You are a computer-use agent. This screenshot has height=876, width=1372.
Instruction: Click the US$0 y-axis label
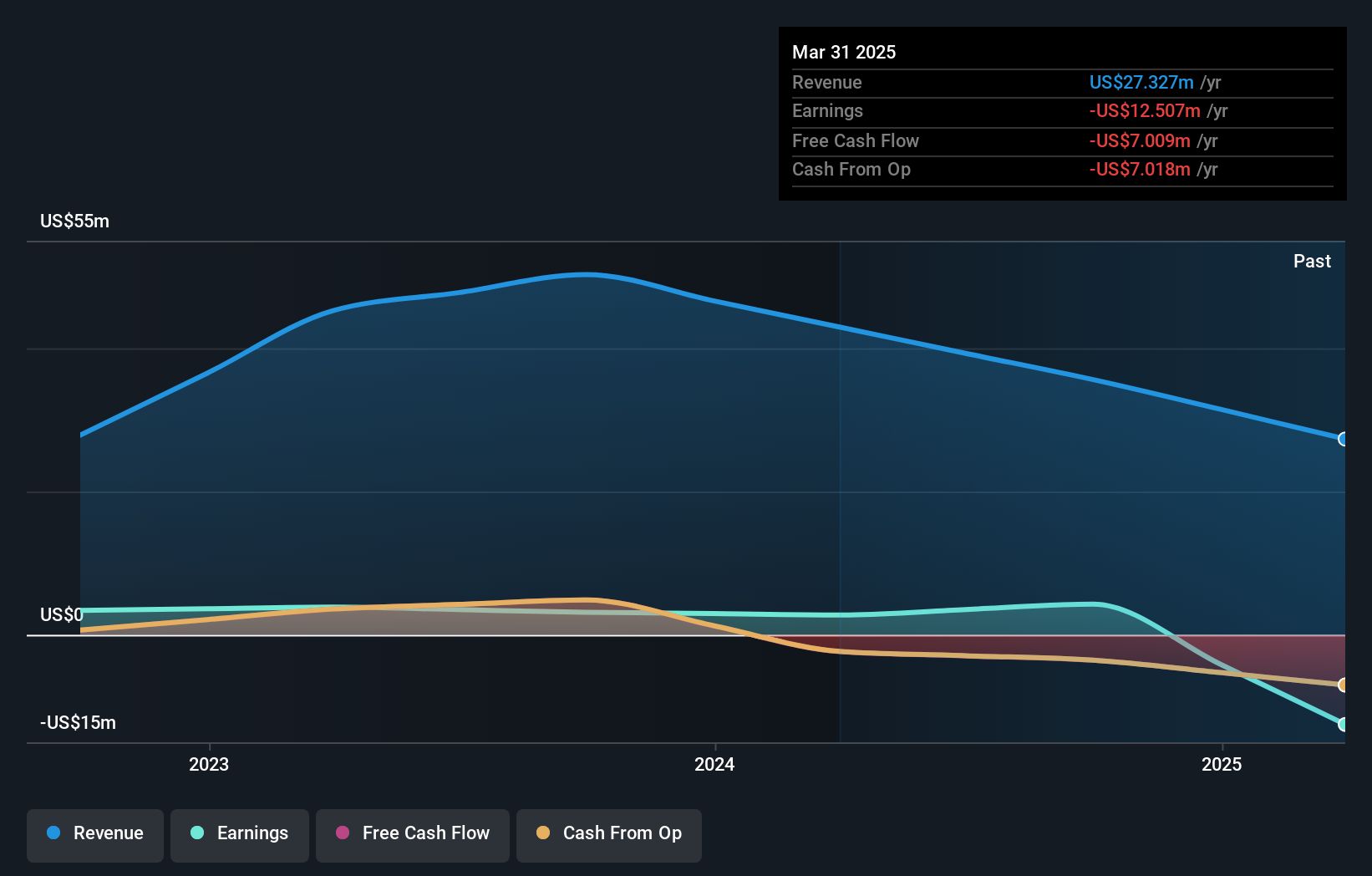[x=61, y=615]
